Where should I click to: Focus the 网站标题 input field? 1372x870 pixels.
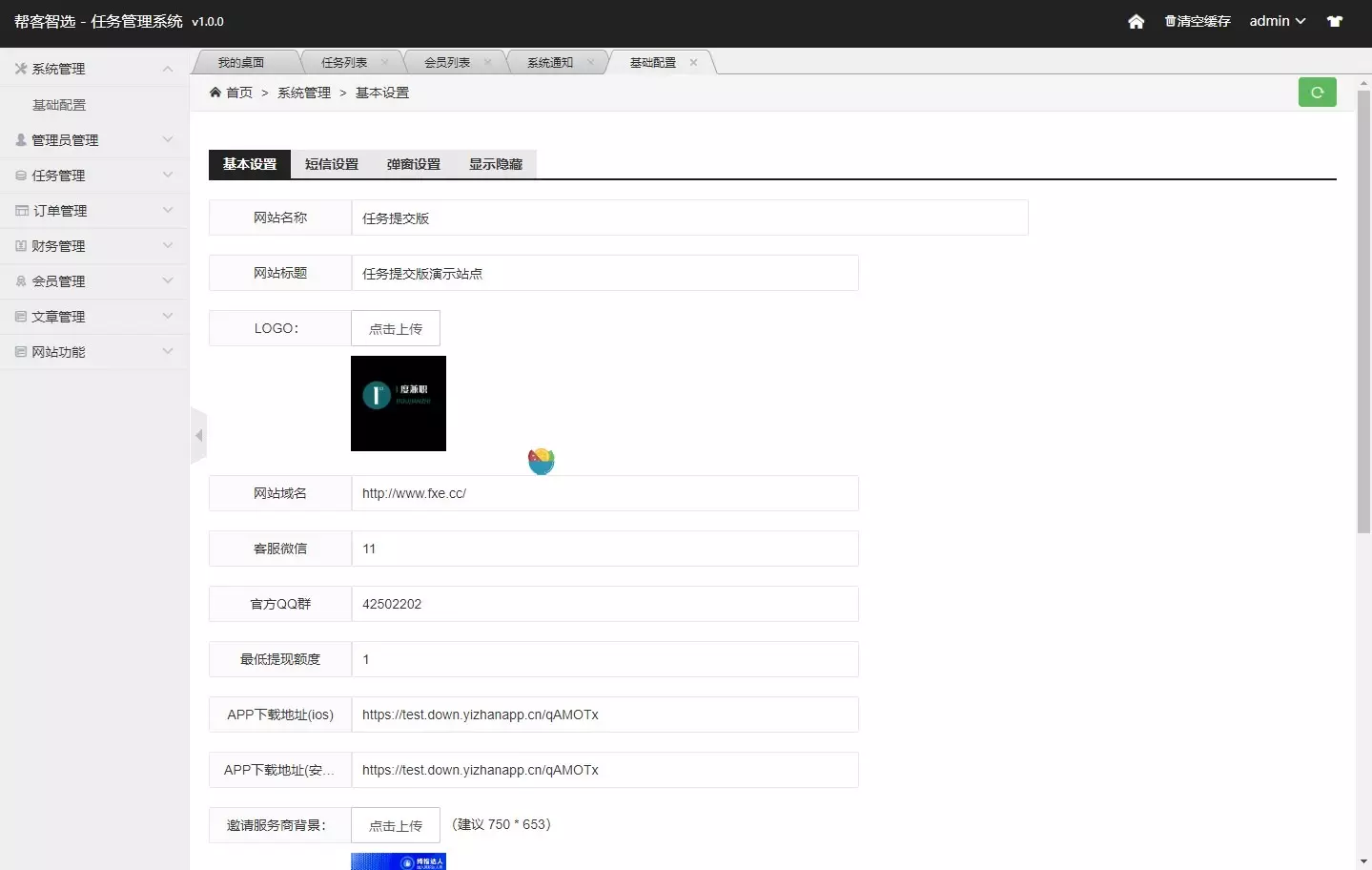[604, 273]
